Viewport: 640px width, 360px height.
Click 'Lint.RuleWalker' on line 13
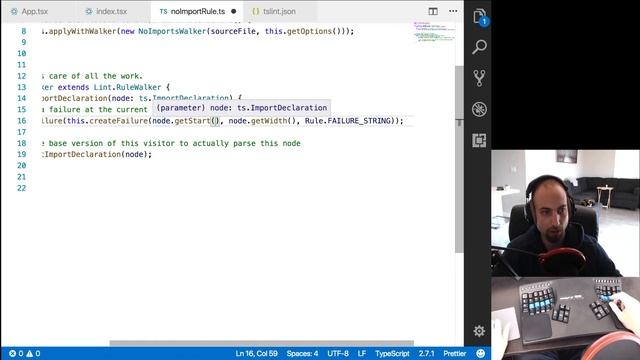tap(127, 87)
